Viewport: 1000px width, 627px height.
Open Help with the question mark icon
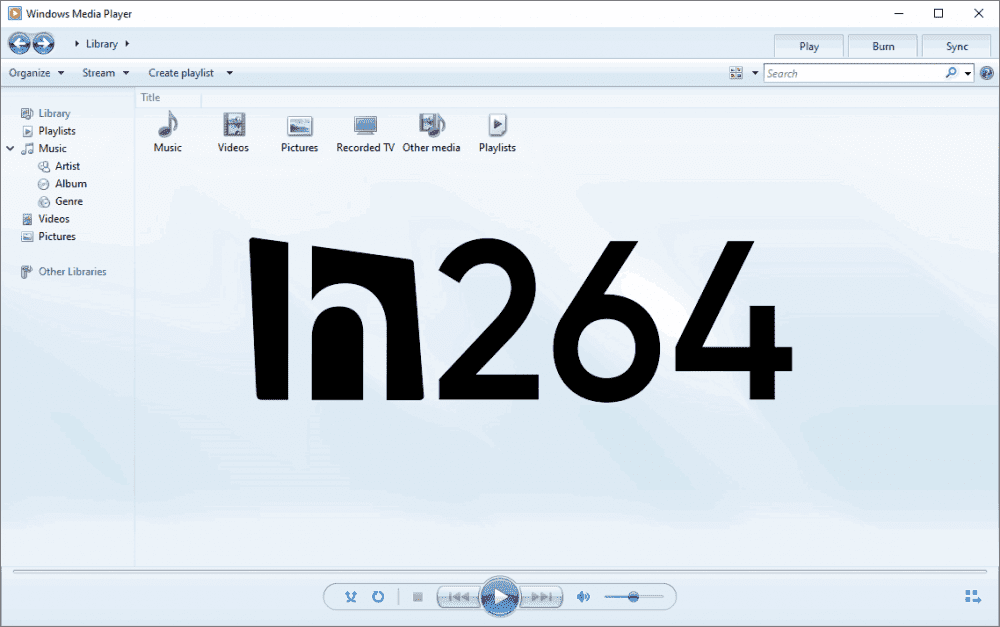pyautogui.click(x=986, y=72)
